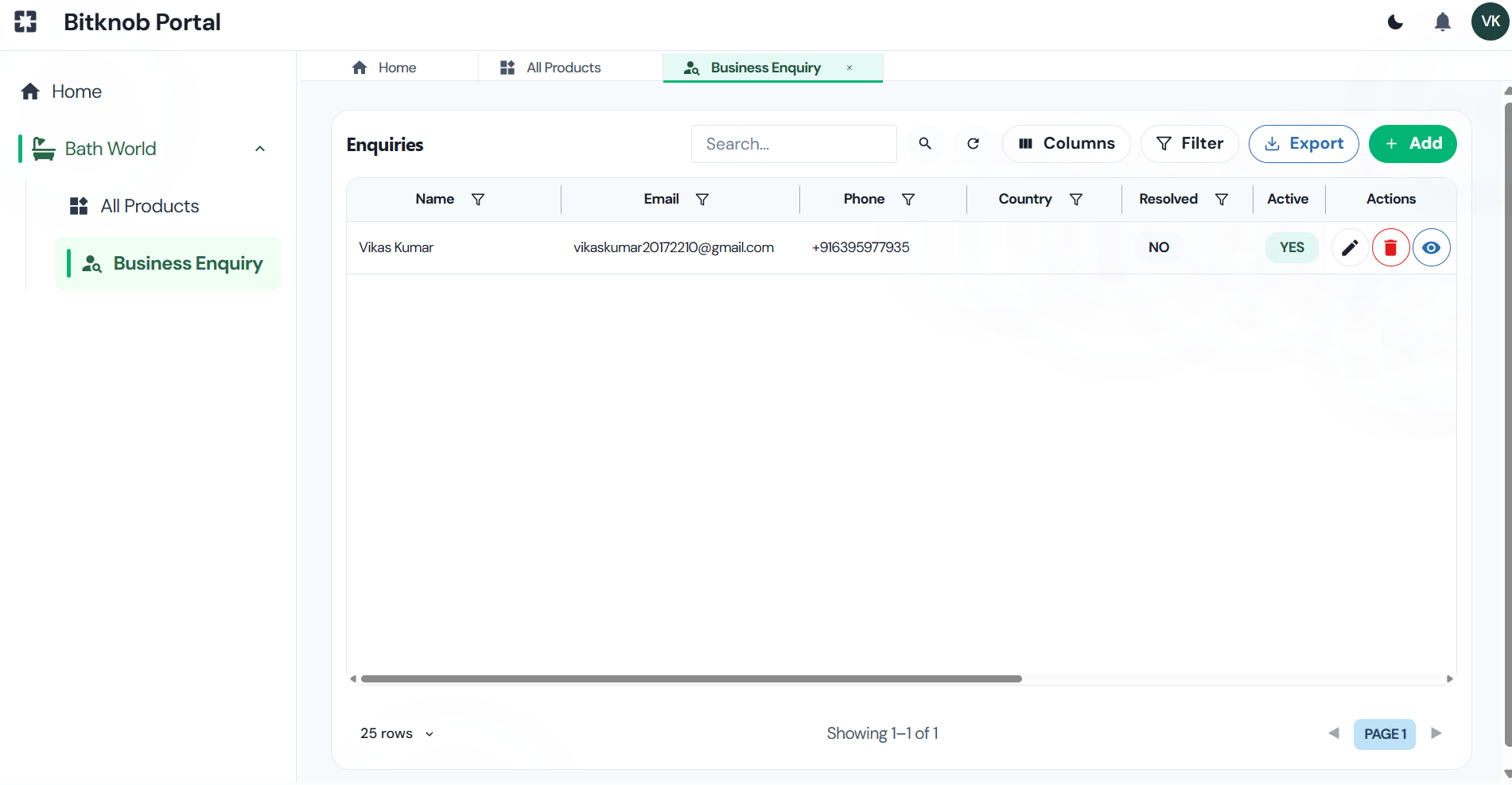Click the Columns button

point(1066,144)
